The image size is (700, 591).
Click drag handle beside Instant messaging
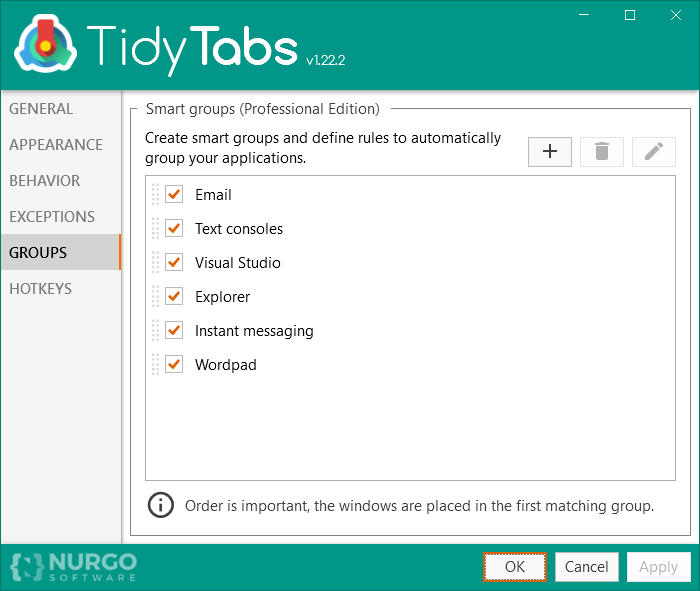155,330
